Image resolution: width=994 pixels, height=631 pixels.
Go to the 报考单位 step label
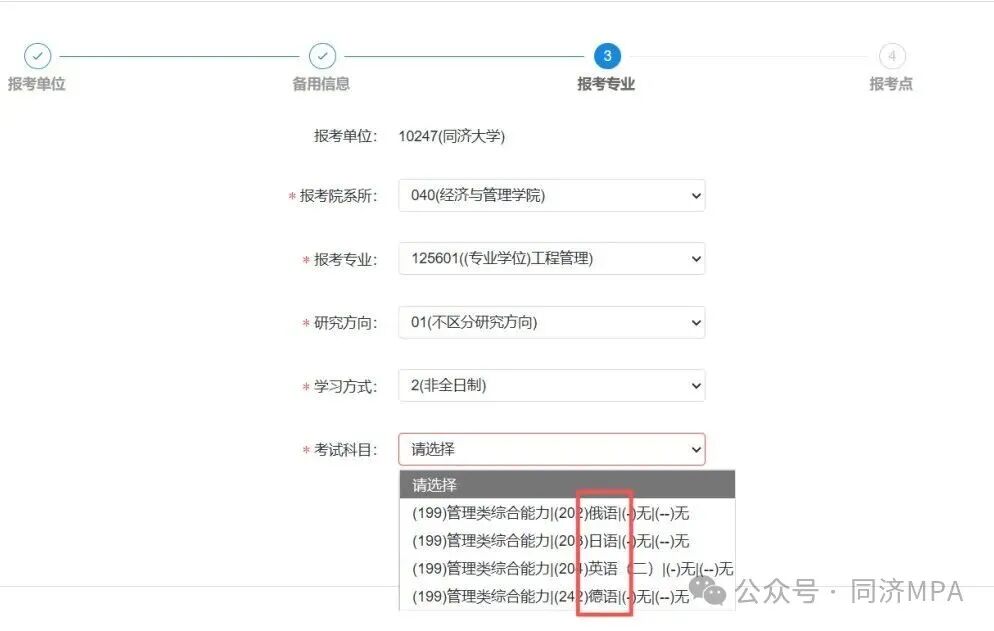[37, 84]
